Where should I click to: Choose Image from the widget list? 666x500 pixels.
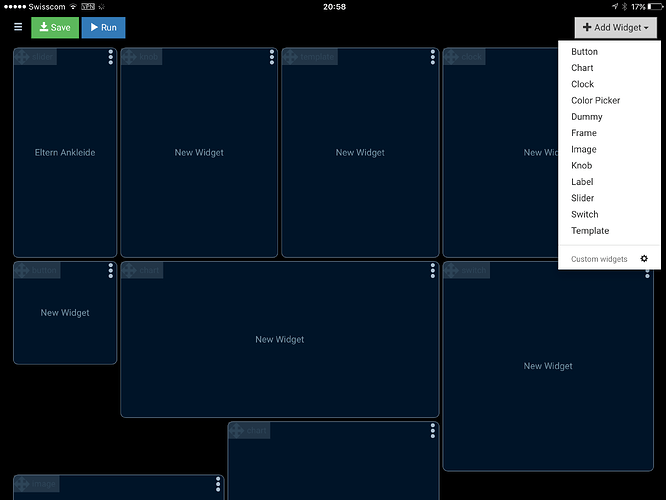click(584, 149)
